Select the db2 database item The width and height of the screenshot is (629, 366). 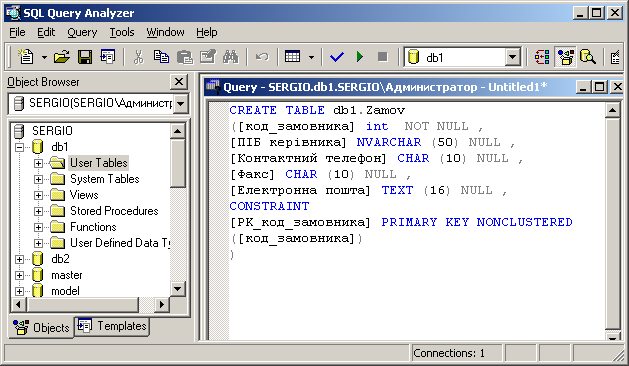coord(60,259)
